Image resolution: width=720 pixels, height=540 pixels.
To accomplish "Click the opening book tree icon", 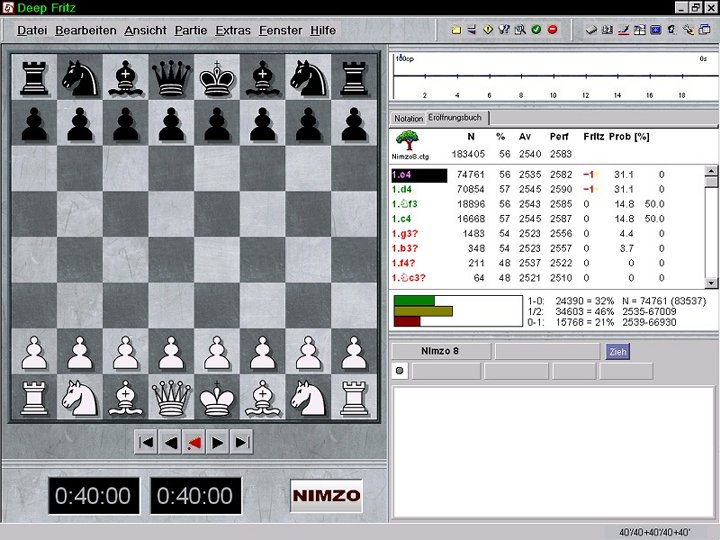I will pos(407,140).
